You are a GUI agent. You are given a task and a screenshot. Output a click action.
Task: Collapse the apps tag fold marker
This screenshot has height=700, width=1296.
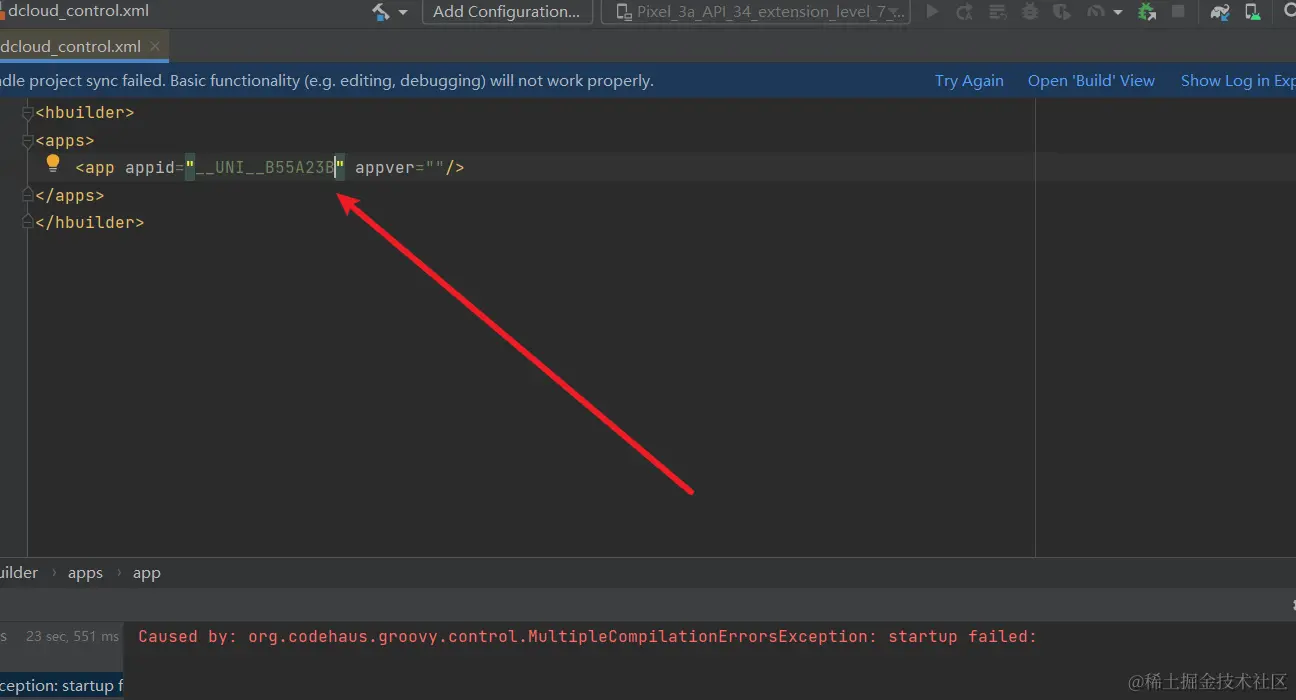[28, 141]
